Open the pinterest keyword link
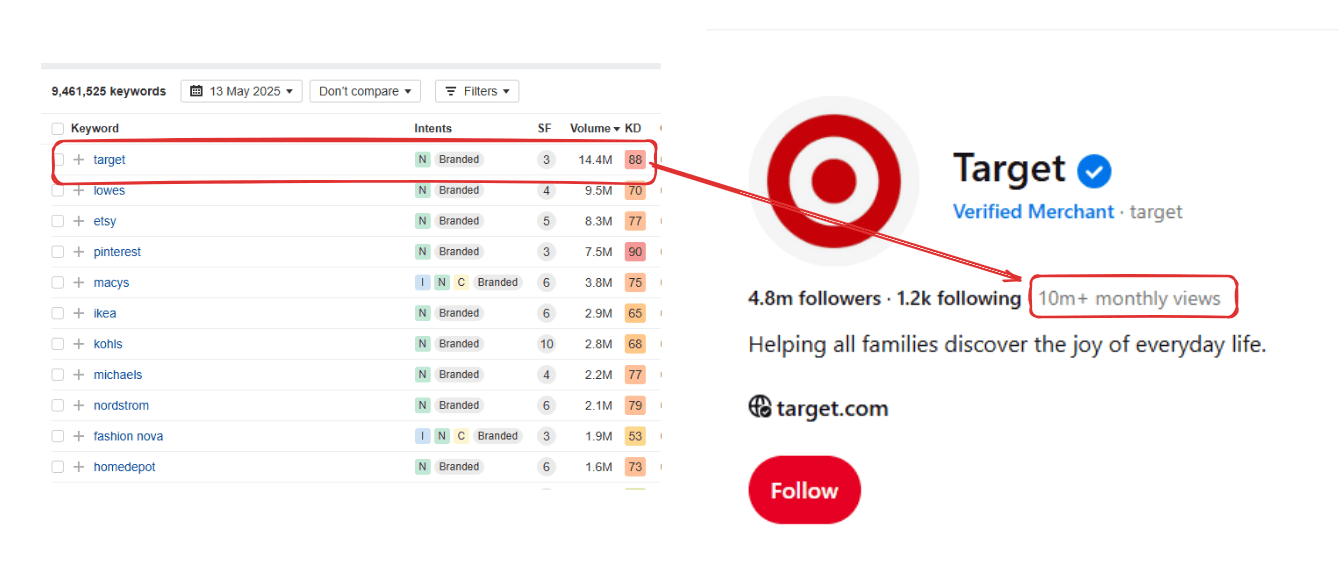1338x570 pixels. (117, 252)
